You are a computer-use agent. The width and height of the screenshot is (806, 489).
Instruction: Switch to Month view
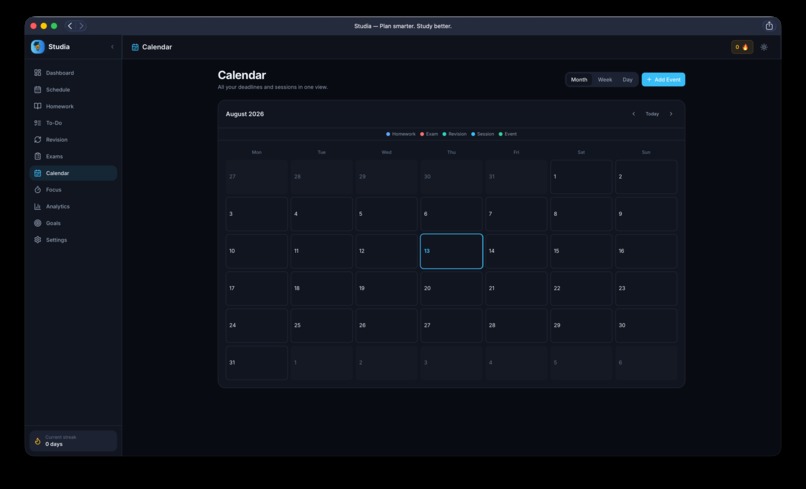tap(579, 80)
